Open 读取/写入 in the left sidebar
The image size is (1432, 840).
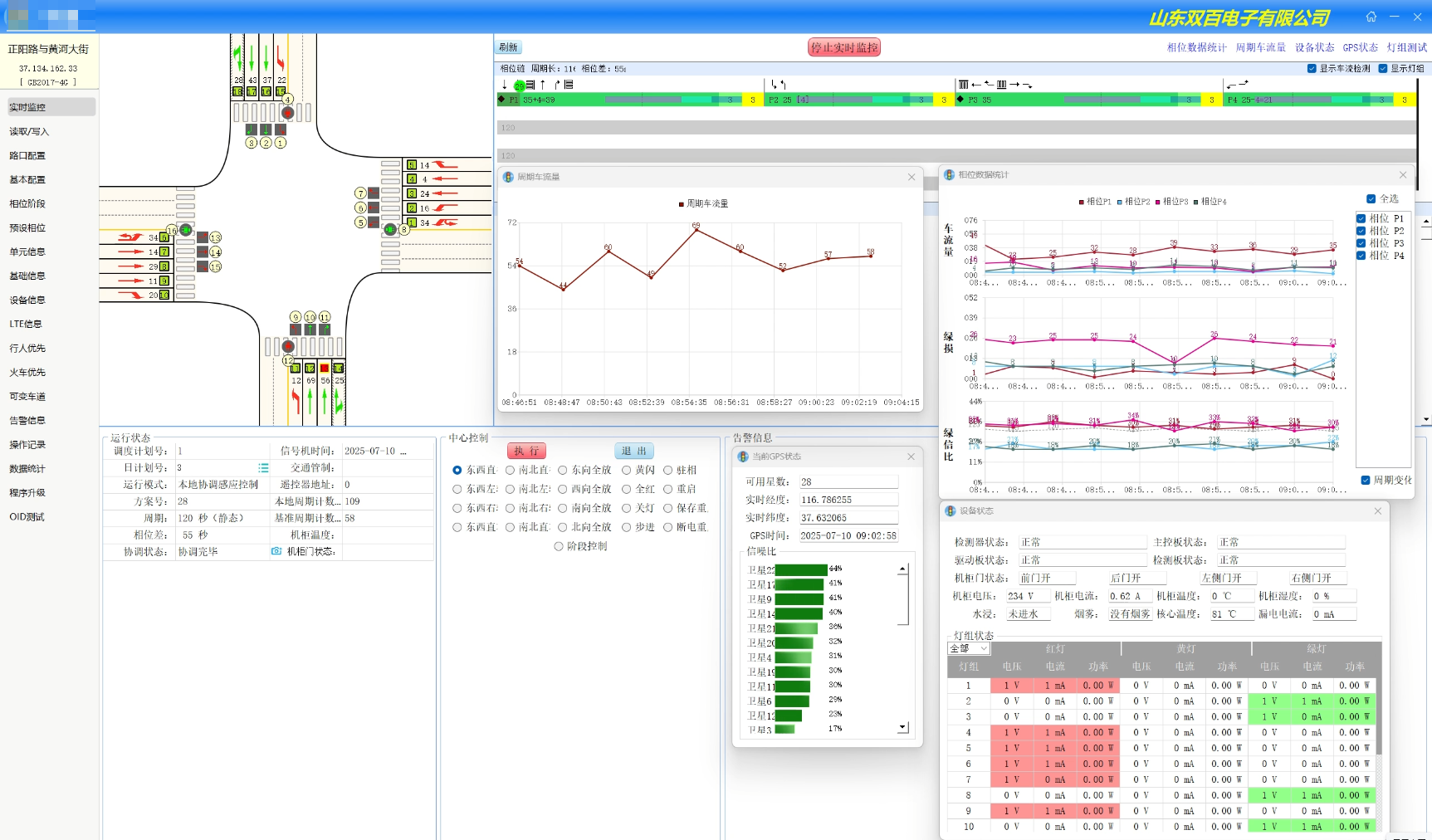pyautogui.click(x=29, y=132)
